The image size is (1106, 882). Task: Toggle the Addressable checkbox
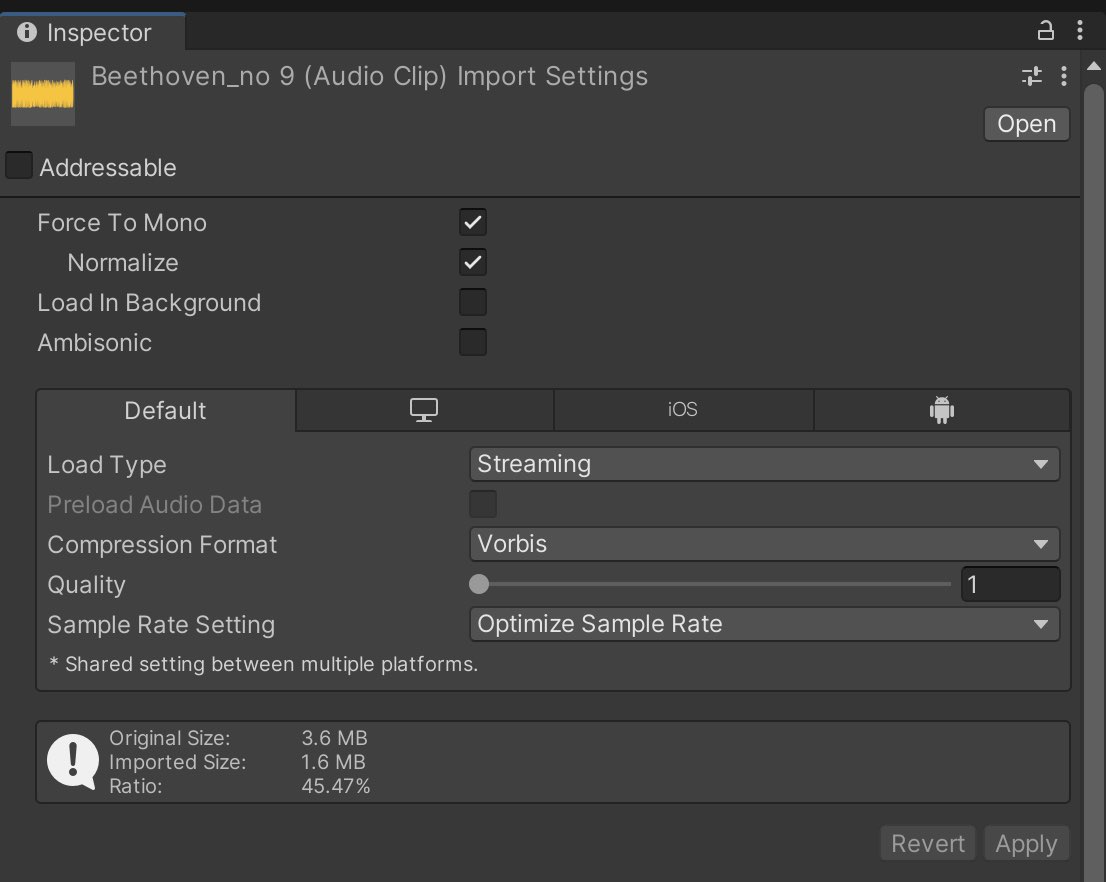19,165
